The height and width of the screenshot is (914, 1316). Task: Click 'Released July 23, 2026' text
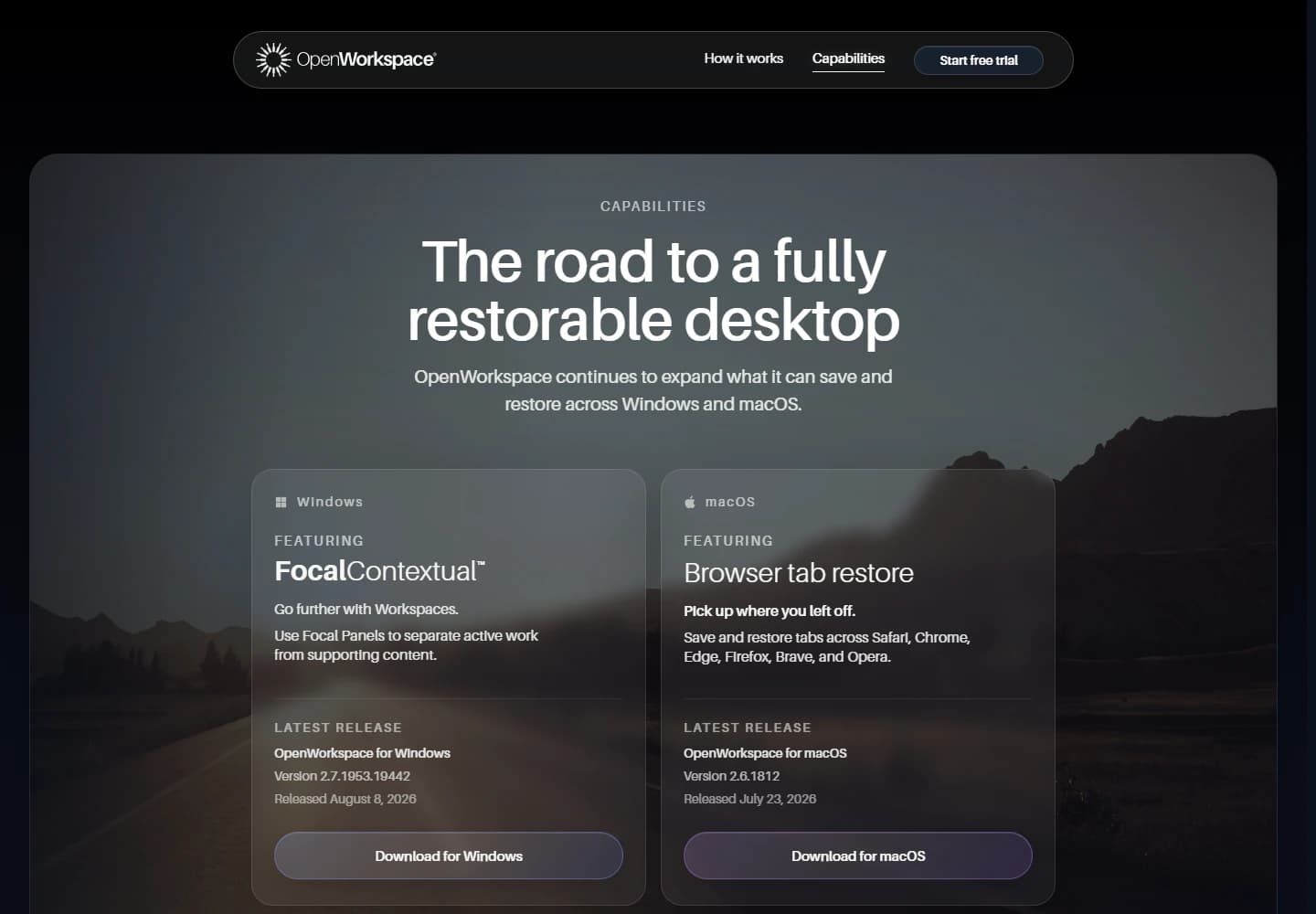[749, 799]
